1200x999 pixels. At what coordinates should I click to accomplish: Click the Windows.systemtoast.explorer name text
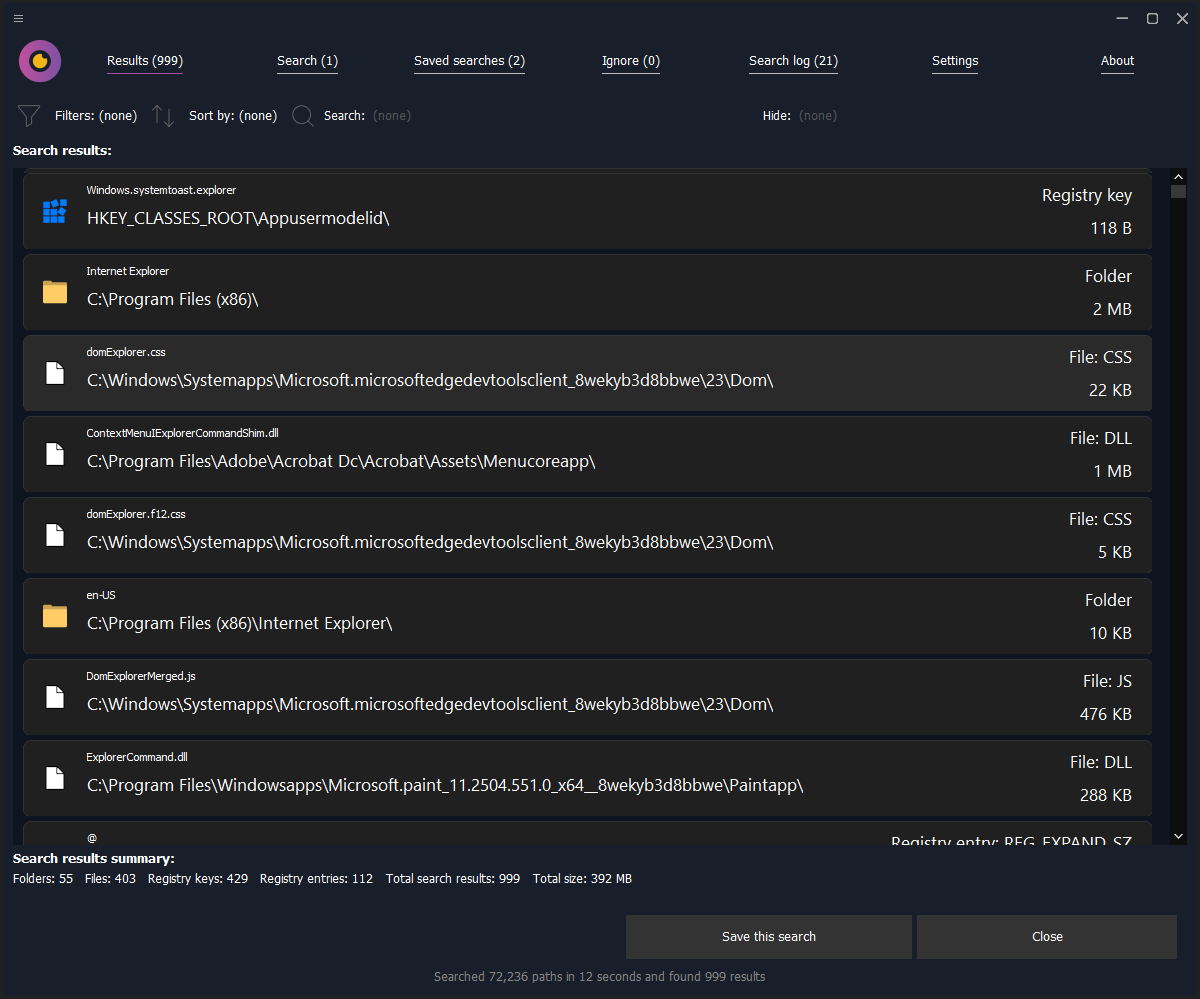point(161,190)
